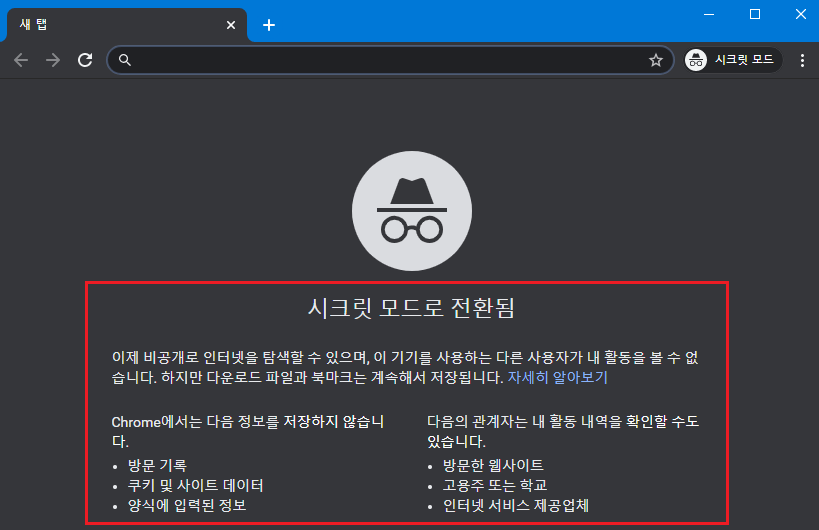
Task: Click the back navigation arrow
Action: coord(21,60)
